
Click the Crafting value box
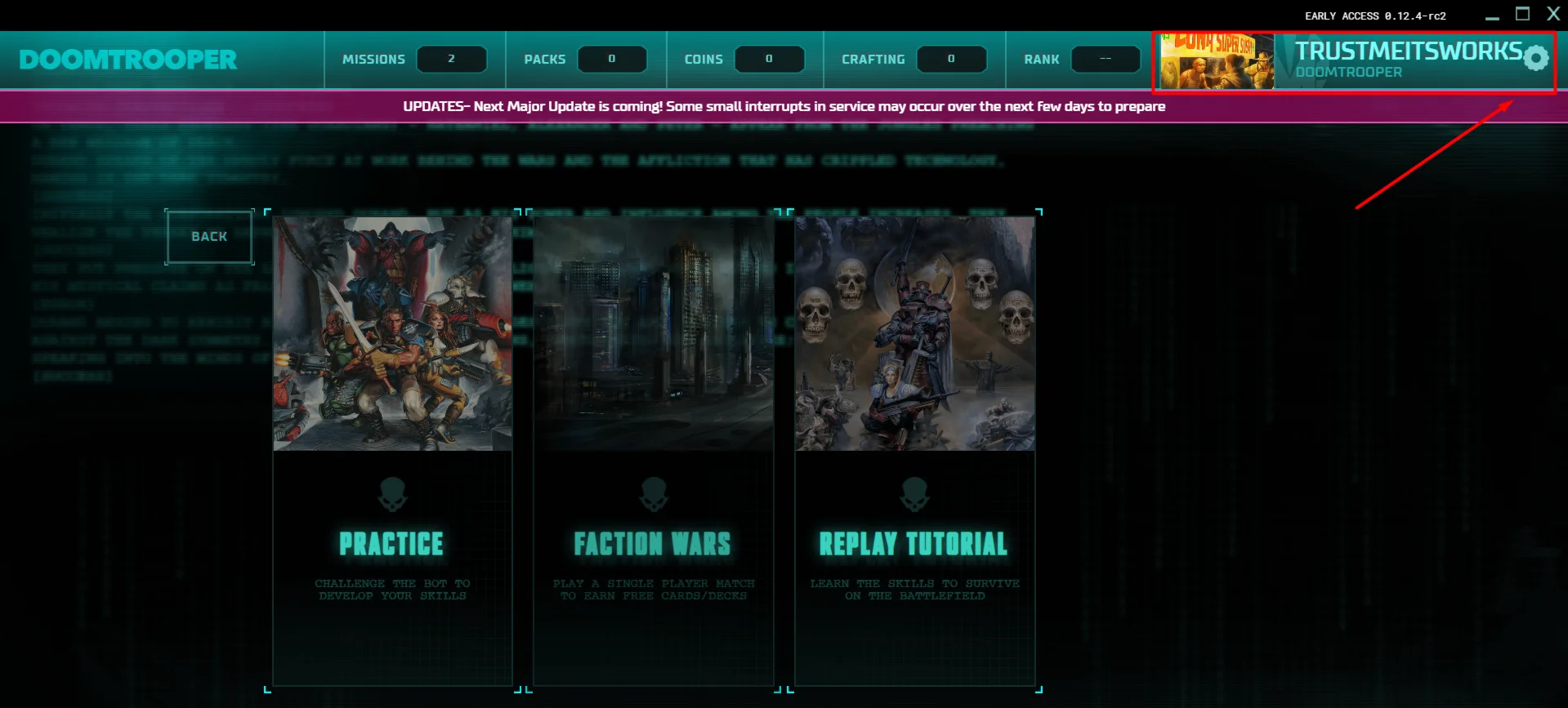(951, 59)
